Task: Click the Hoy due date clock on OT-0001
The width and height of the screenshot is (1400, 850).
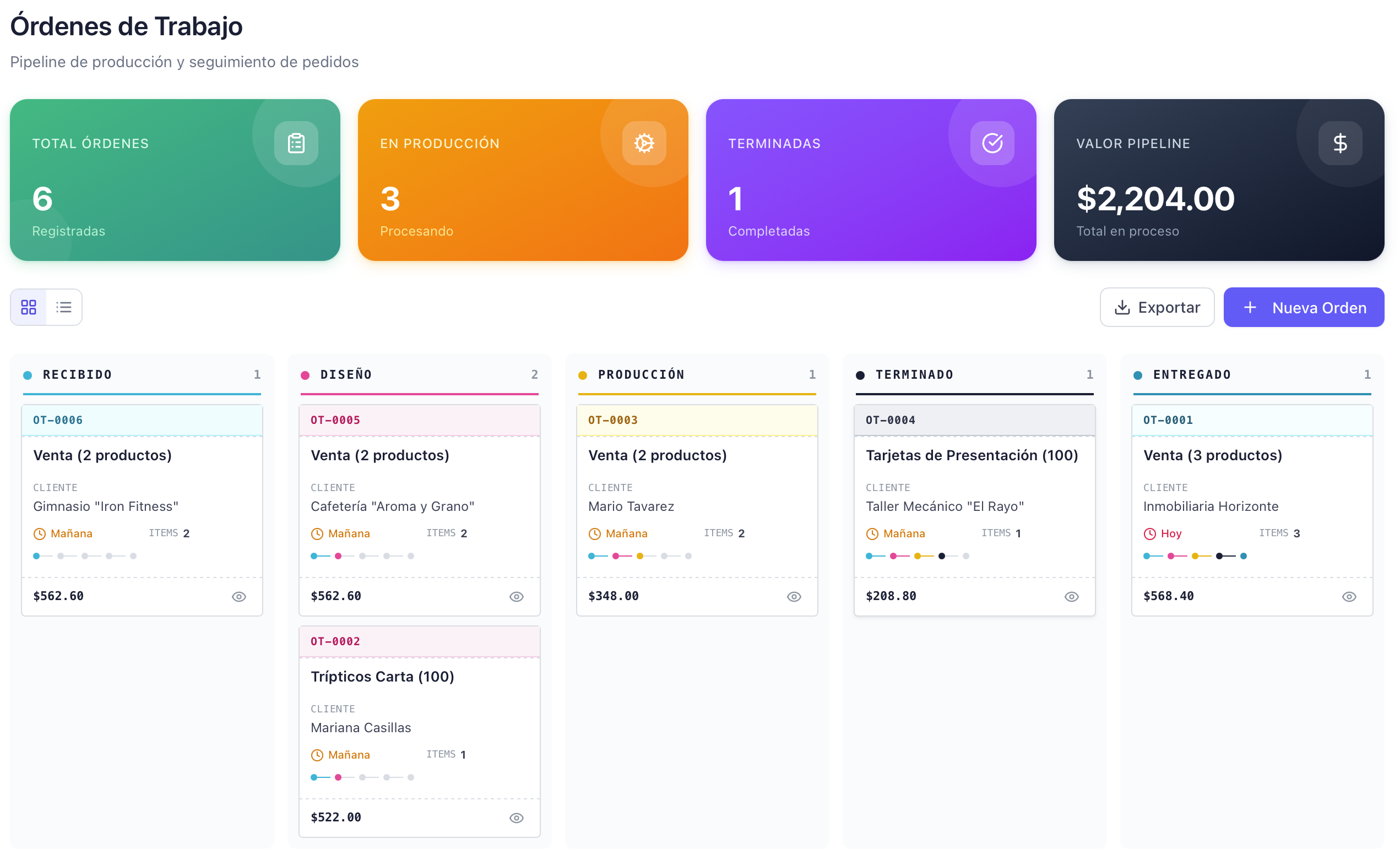Action: 1149,533
